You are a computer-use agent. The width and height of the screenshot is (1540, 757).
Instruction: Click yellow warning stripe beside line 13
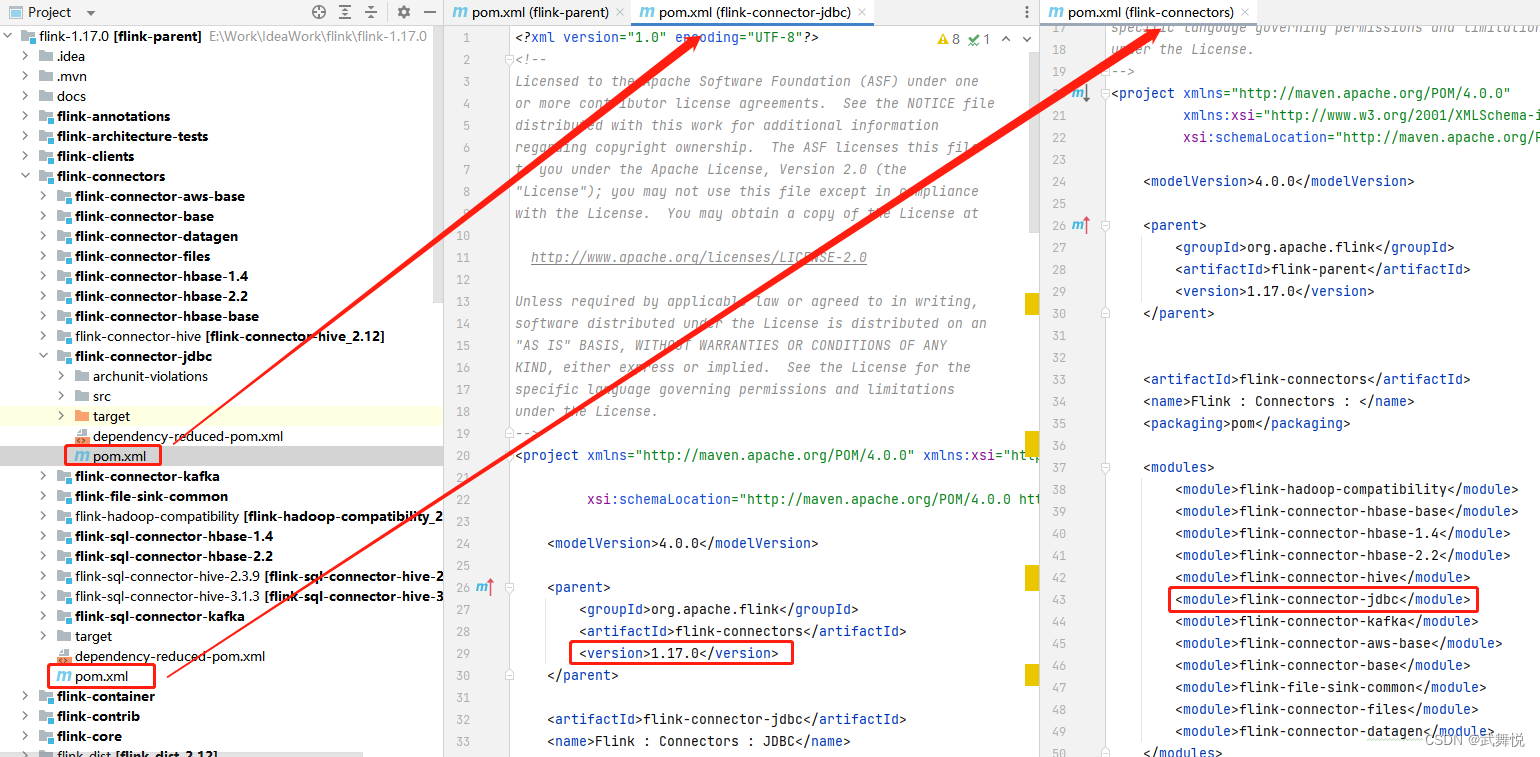click(x=1032, y=303)
